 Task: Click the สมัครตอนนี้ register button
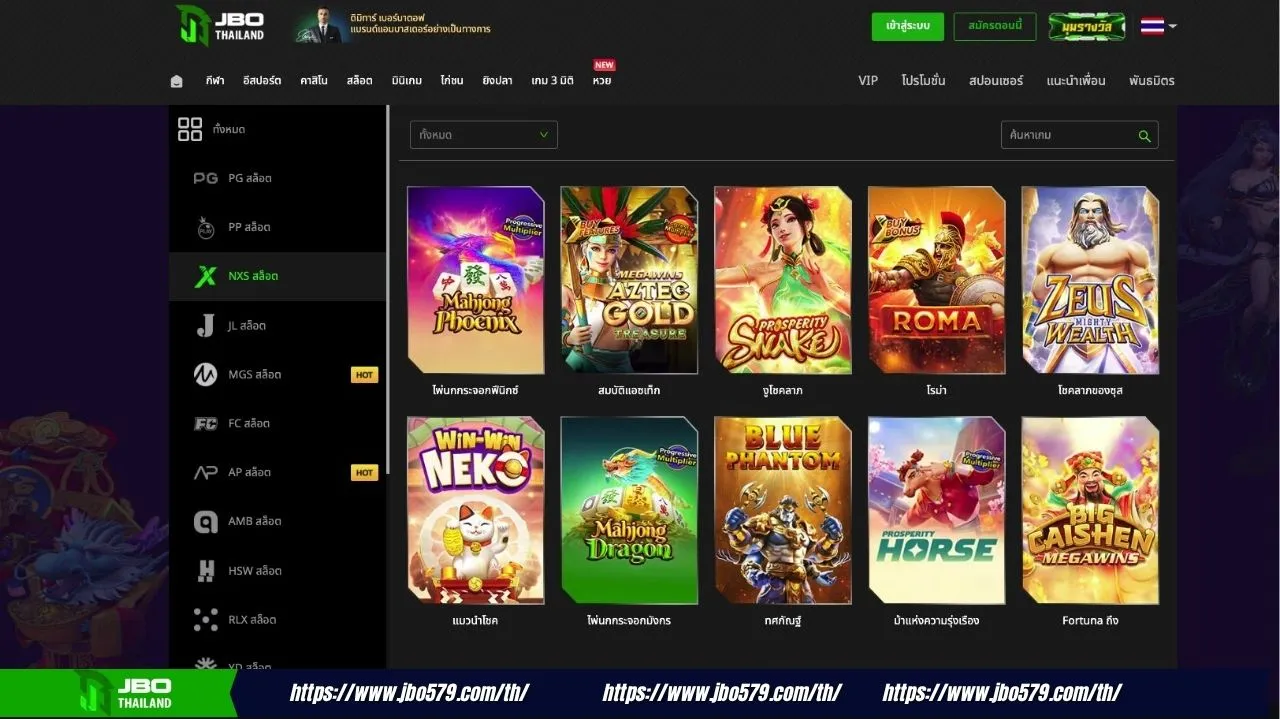tap(994, 26)
